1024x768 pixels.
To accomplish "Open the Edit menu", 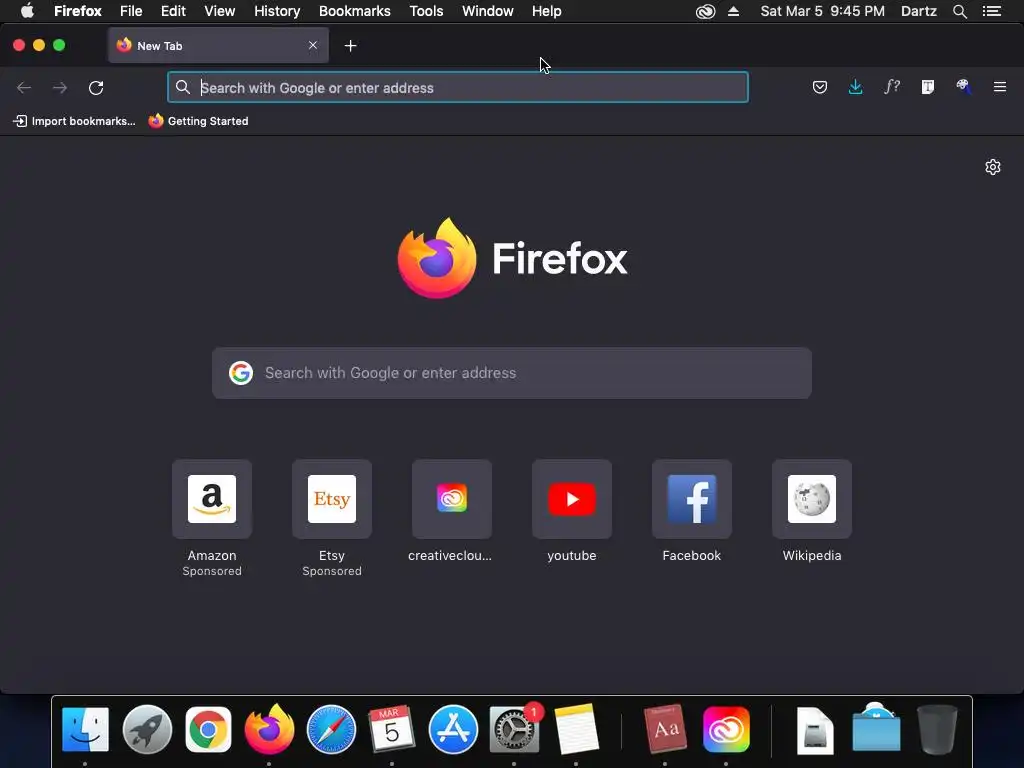I will (x=173, y=11).
